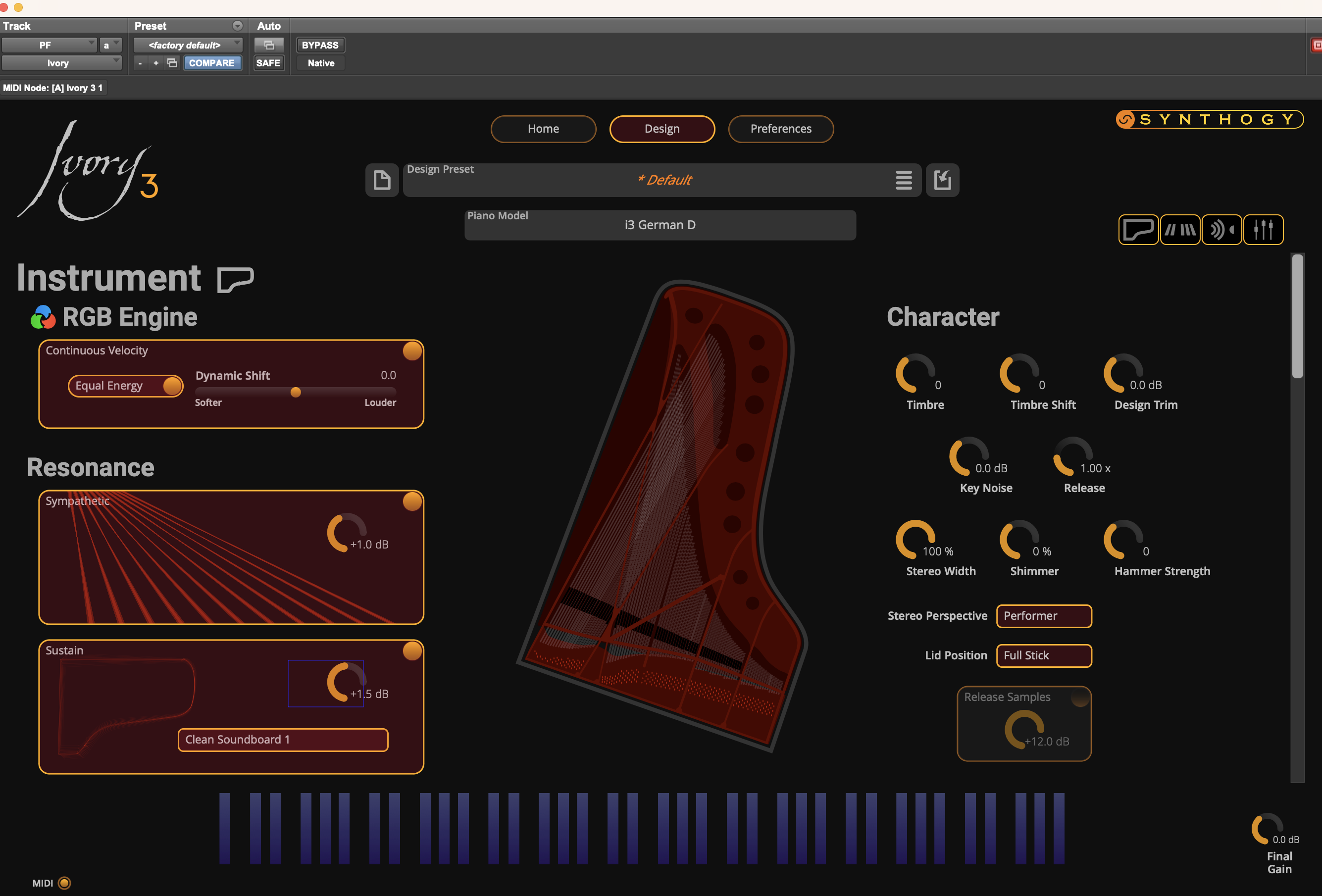Click the Key Noise knob
1322x896 pixels.
(969, 456)
